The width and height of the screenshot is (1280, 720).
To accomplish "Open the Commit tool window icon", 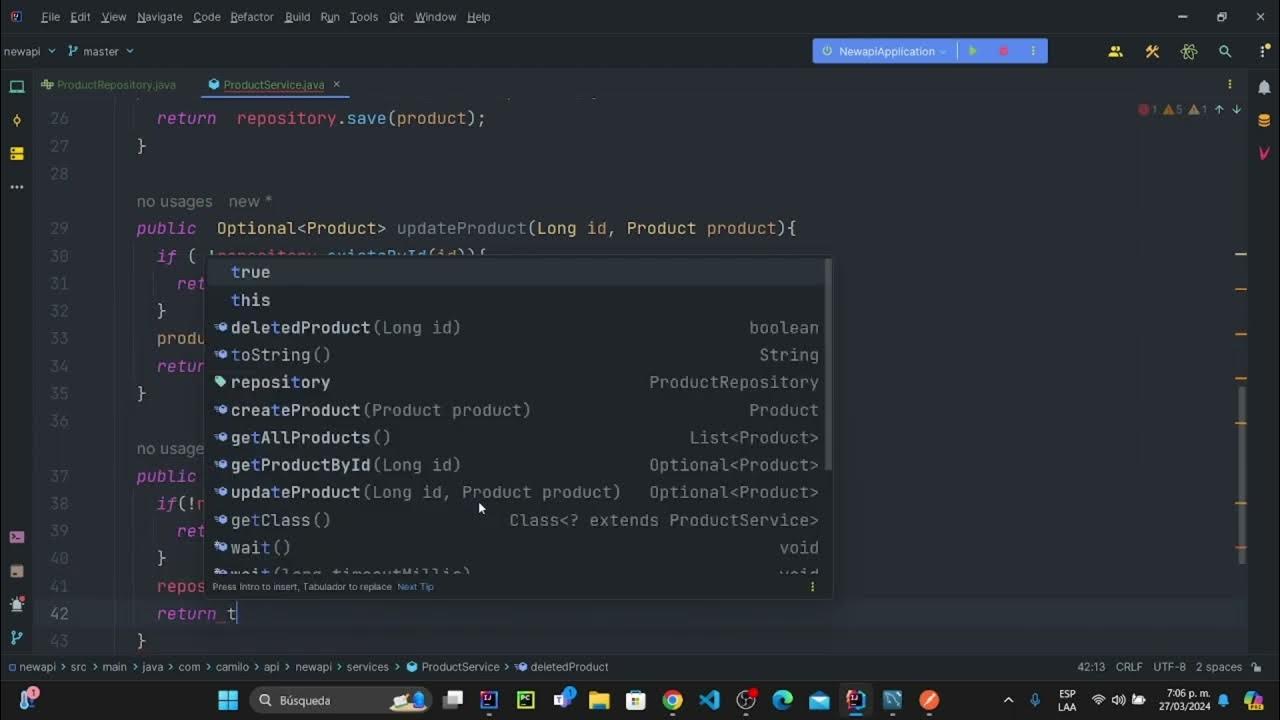I will tap(16, 120).
